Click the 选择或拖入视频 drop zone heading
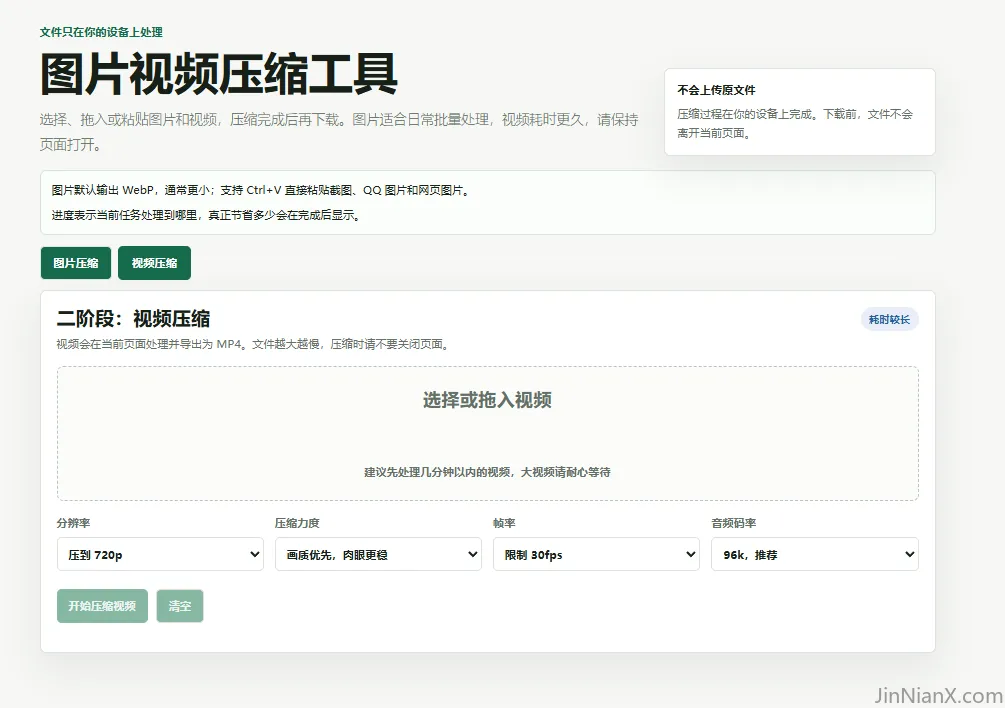The image size is (1005, 708). click(x=487, y=400)
